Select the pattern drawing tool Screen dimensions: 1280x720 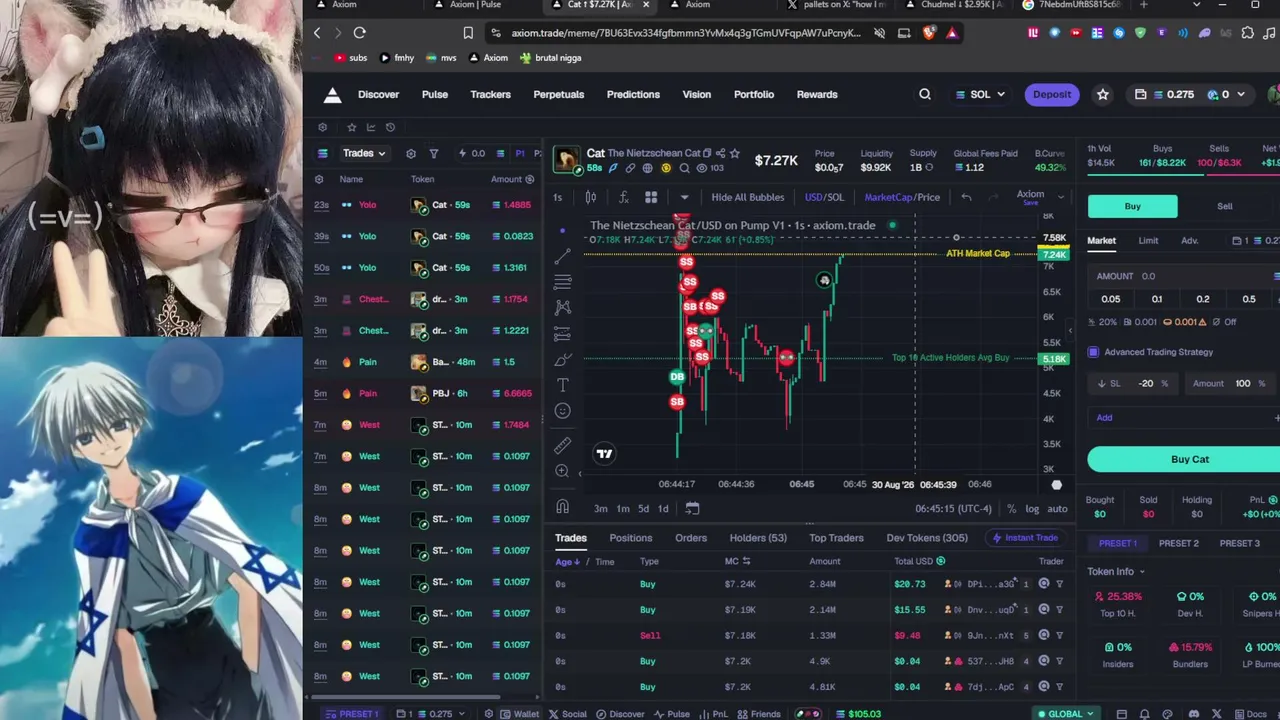pyautogui.click(x=563, y=308)
